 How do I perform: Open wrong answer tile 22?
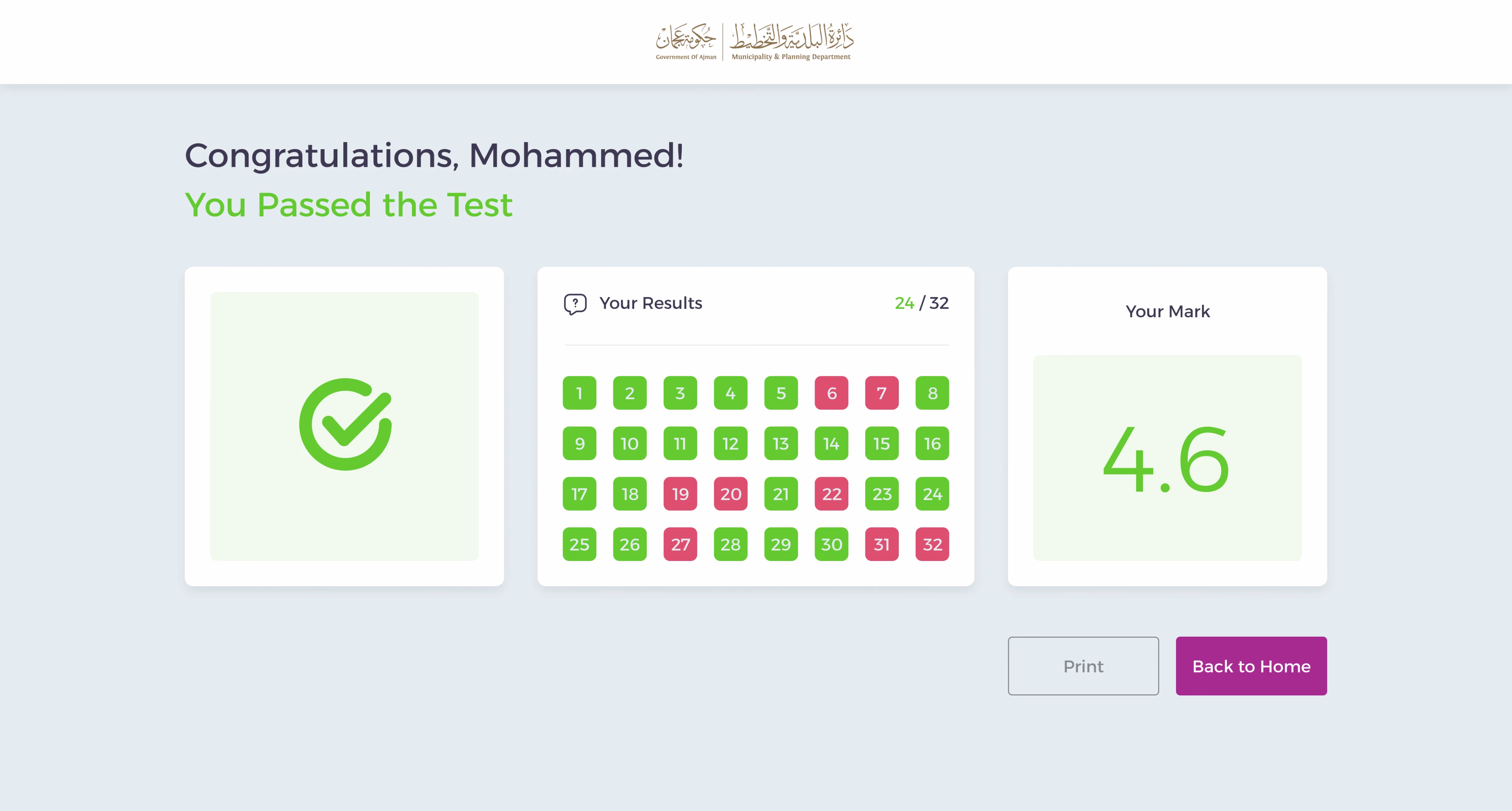[831, 494]
